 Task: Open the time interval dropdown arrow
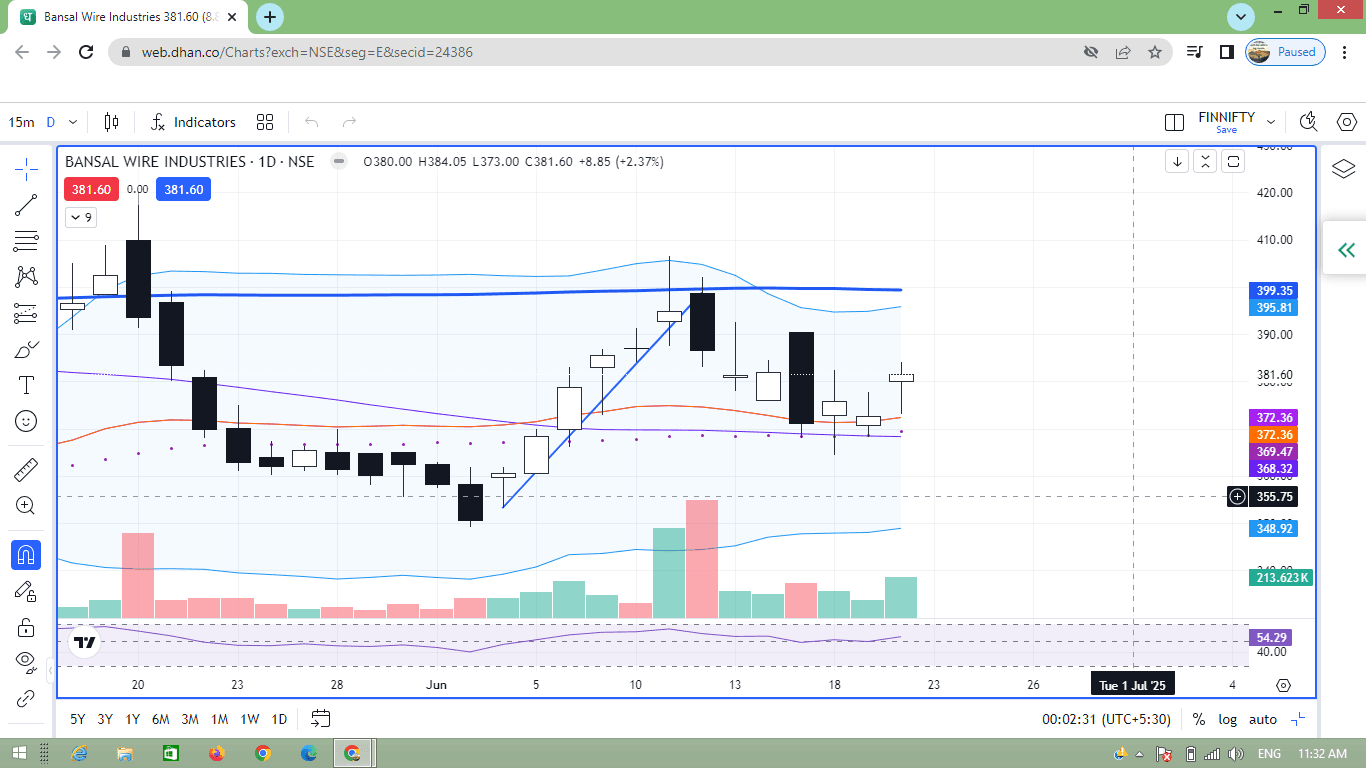[73, 122]
